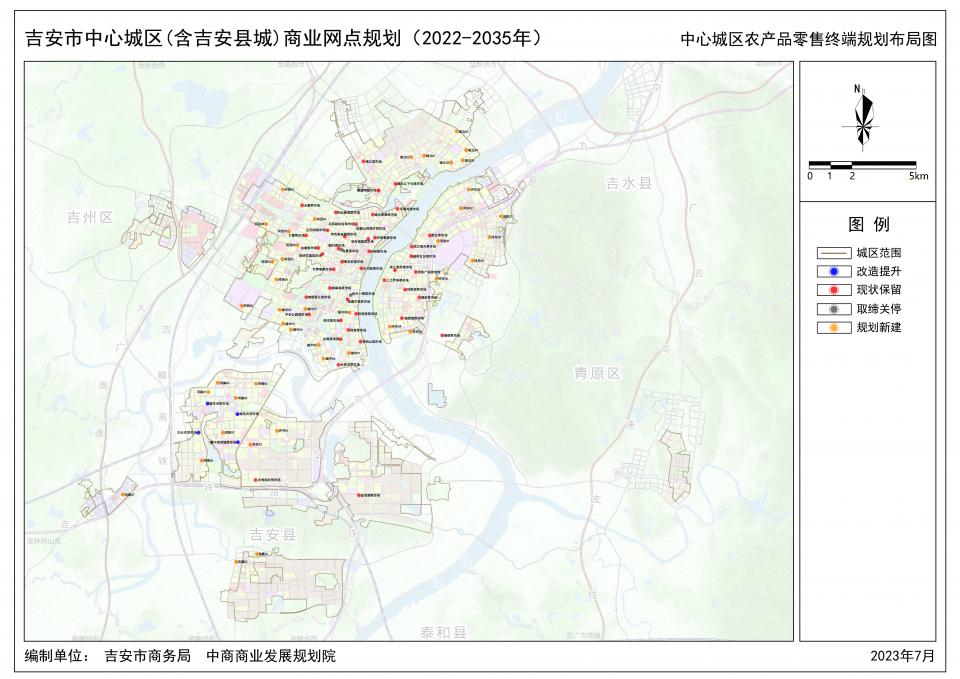The width and height of the screenshot is (960, 679).
Task: Click the 城区范围 boundary line sample
Action: click(832, 253)
